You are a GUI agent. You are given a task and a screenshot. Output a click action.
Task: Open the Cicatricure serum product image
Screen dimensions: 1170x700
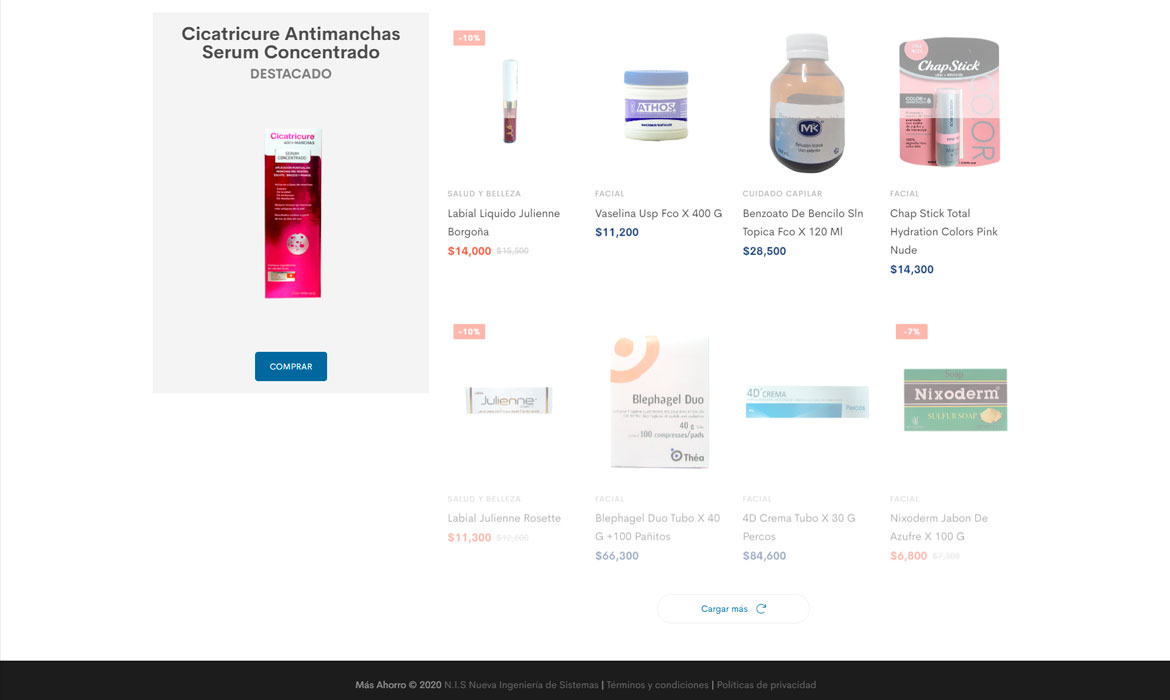pos(293,213)
